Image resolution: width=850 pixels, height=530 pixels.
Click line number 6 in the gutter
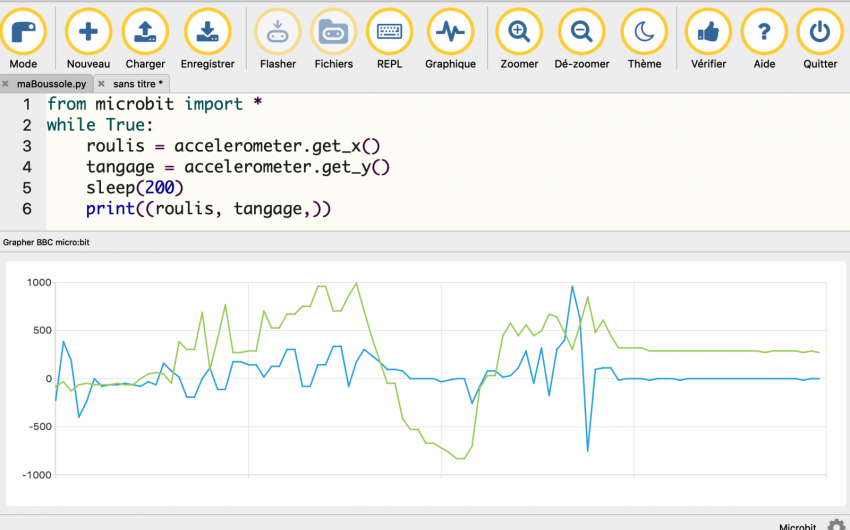(x=27, y=209)
